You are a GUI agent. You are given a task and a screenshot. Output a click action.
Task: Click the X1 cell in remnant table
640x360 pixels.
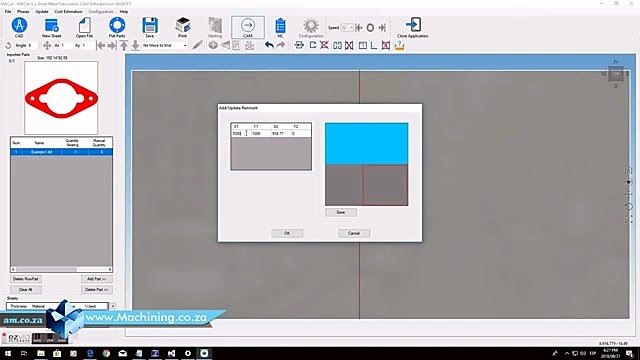241,133
